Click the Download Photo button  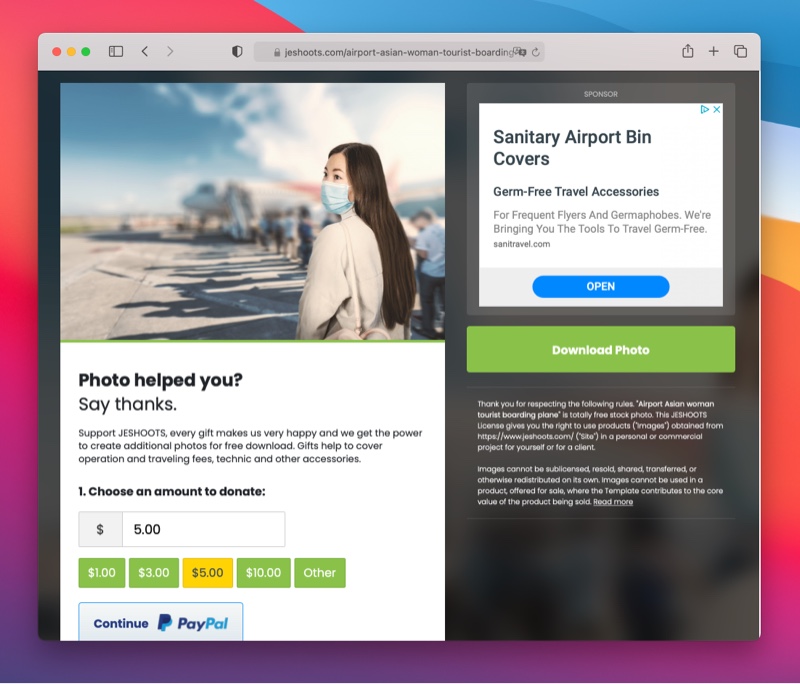click(601, 349)
